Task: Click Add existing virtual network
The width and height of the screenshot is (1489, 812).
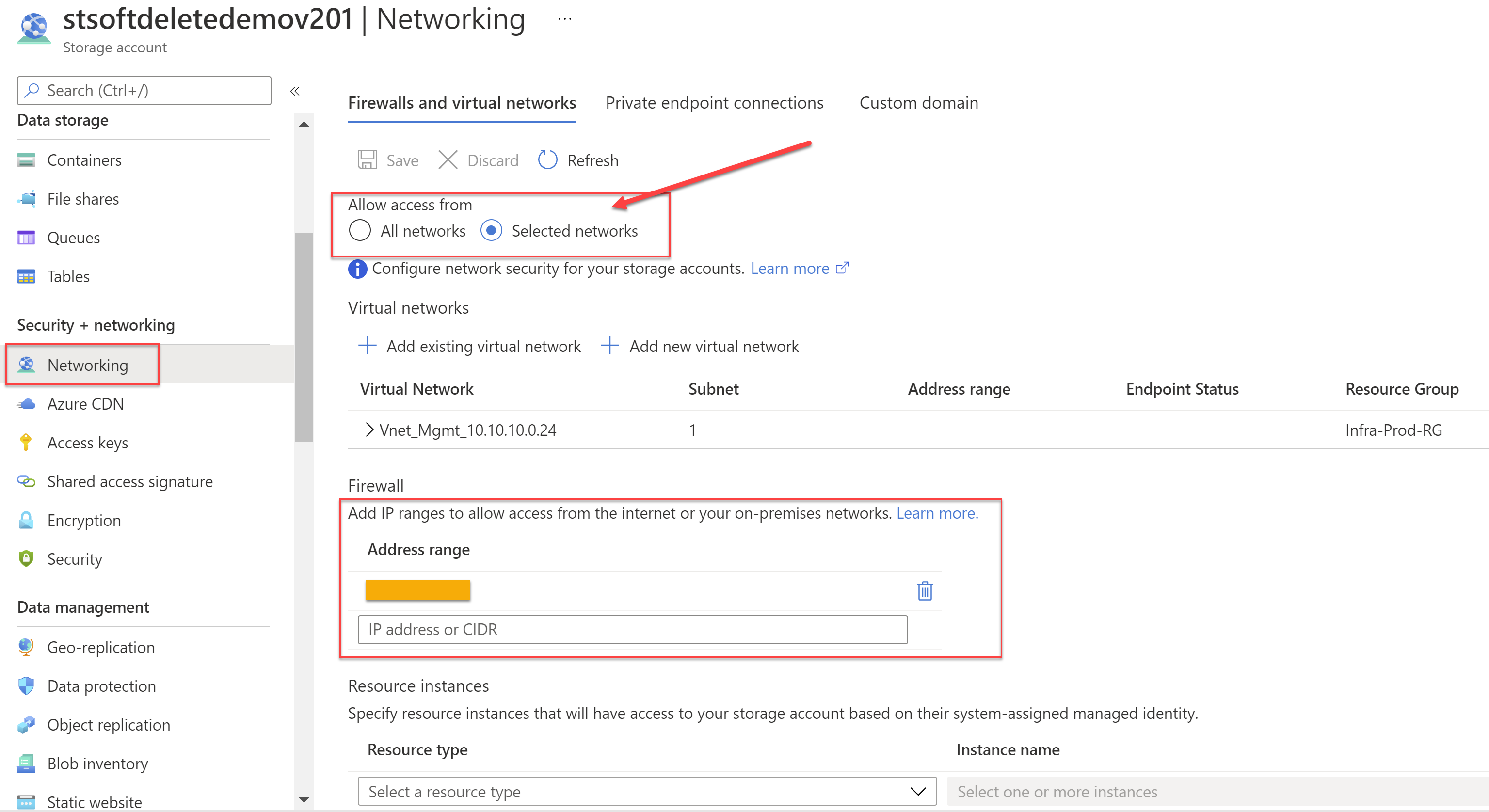Action: (483, 346)
